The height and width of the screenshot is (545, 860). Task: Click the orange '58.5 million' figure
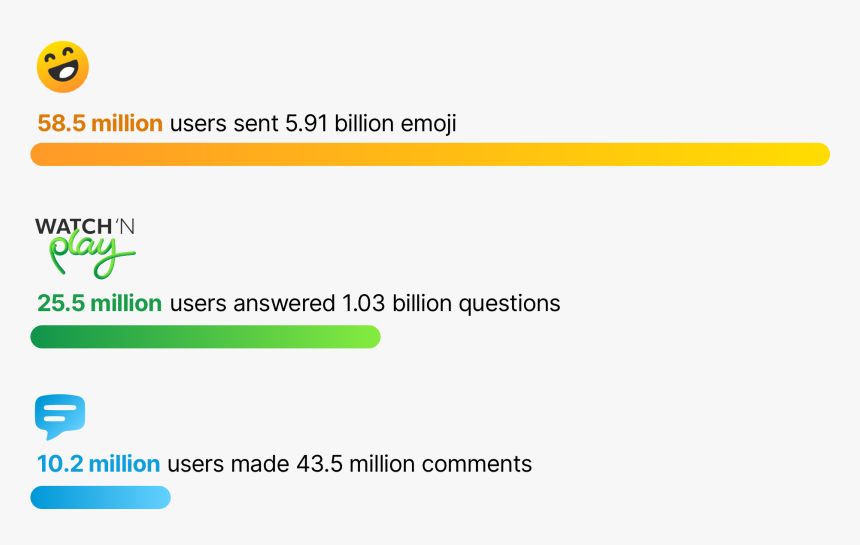[x=100, y=123]
